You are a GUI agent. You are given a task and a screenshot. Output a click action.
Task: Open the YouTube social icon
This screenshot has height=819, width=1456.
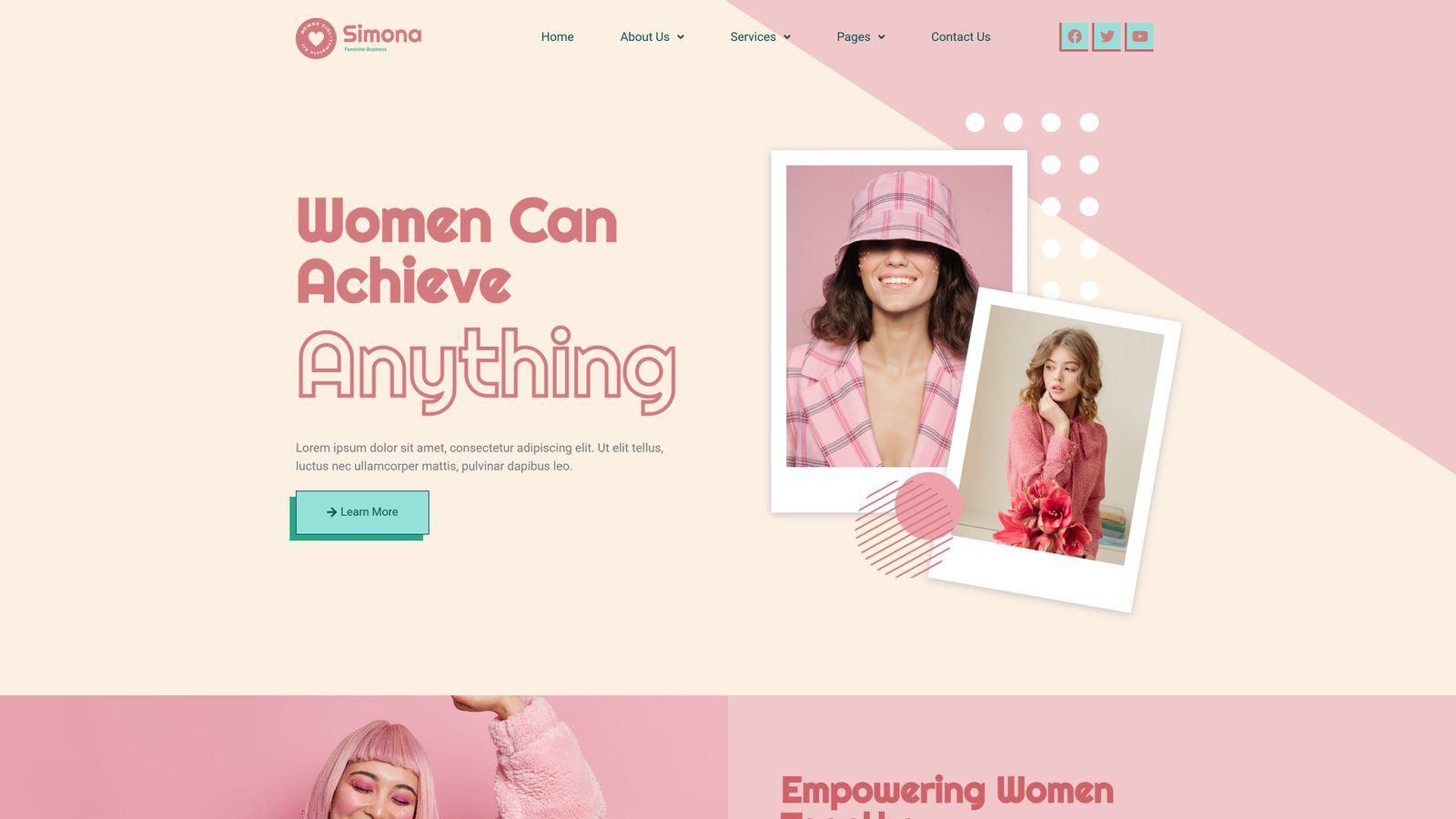coord(1139,36)
